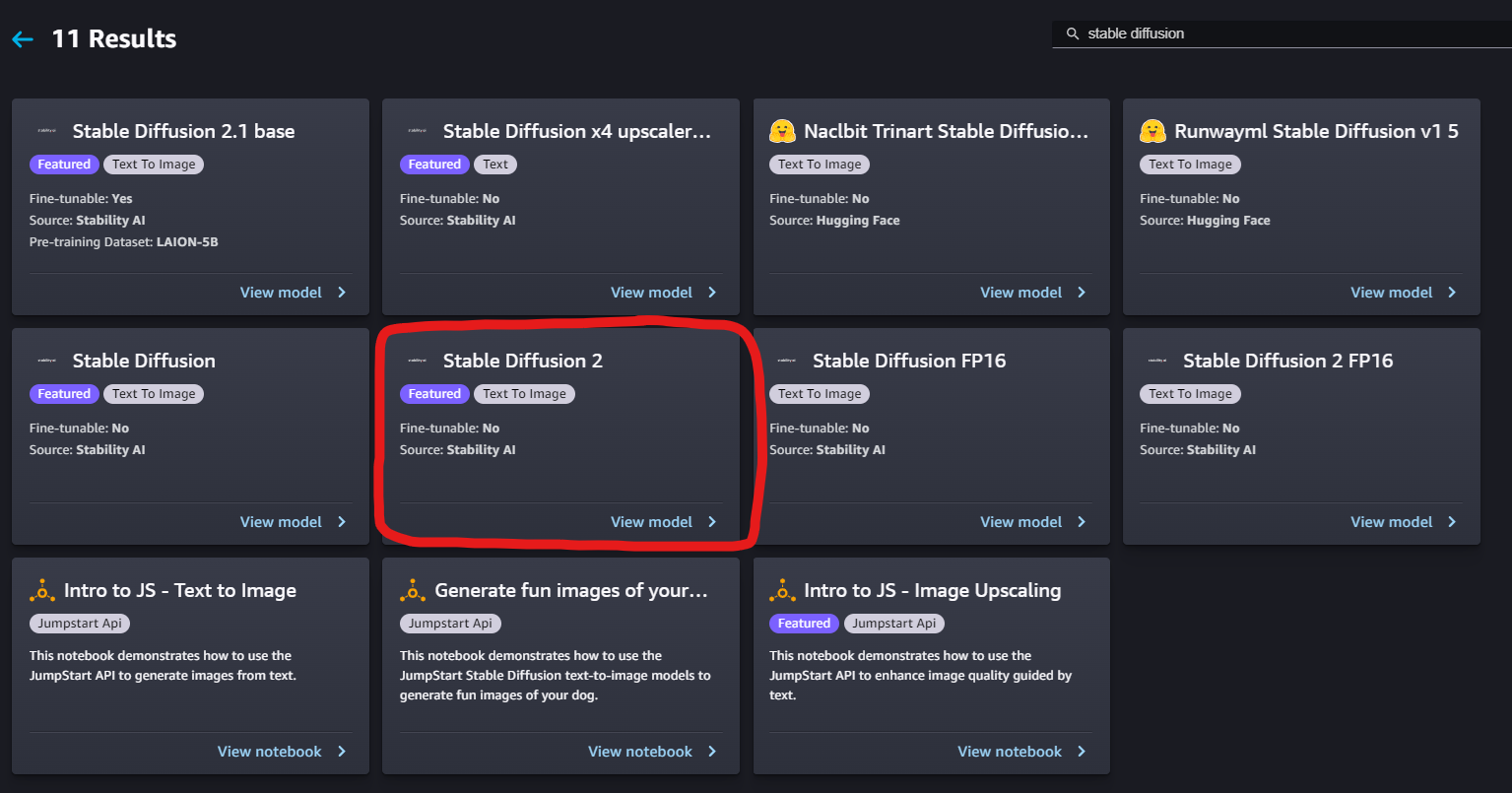Click the chevron on Stable Diffusion 2.1 base card
This screenshot has height=793, width=1512.
(x=342, y=293)
